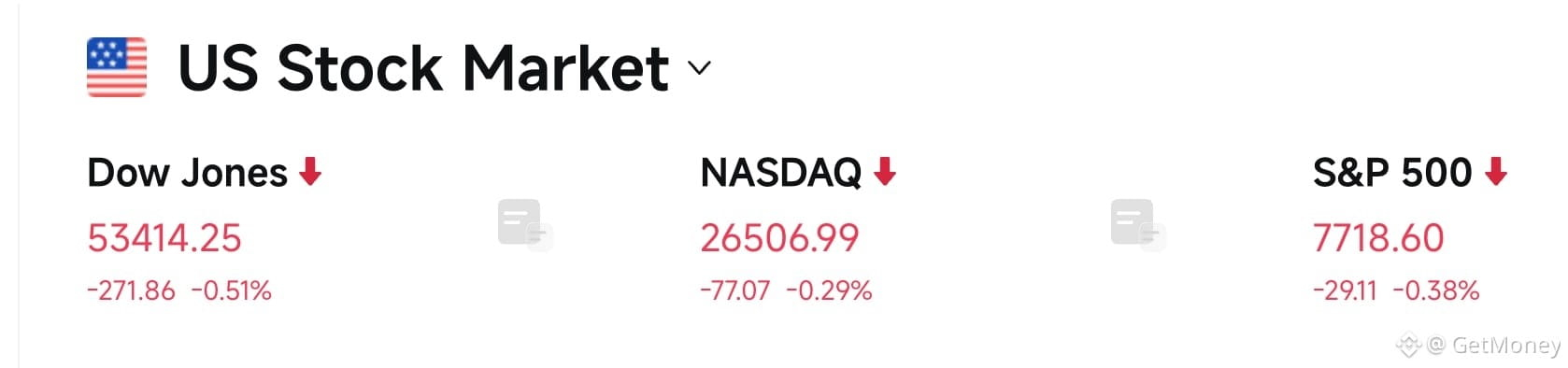Click the red down arrow beside NASDAQ
1568x368 pixels.
click(885, 172)
